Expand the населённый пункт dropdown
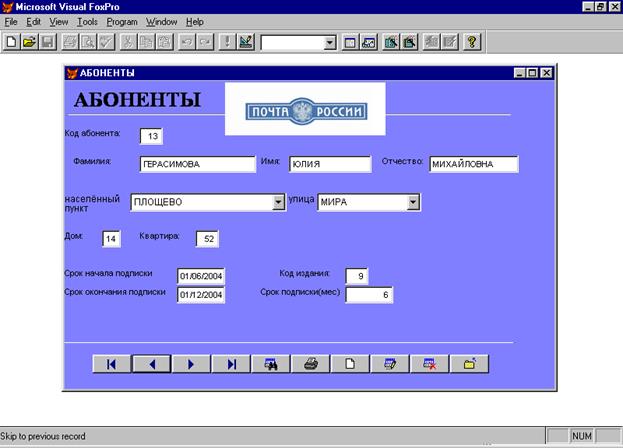 coord(279,202)
